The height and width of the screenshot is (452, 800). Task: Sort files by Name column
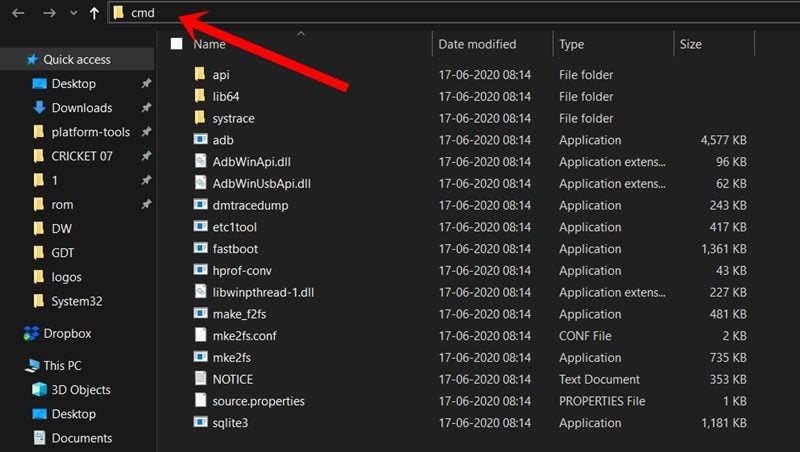point(210,44)
